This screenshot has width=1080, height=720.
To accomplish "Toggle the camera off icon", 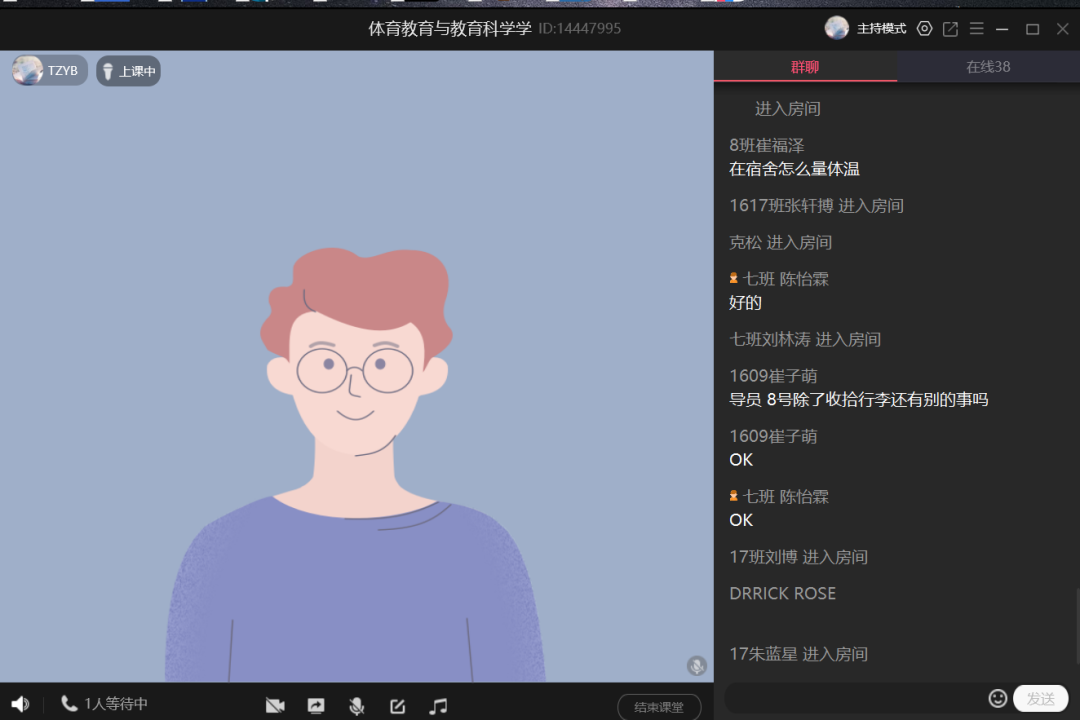I will pyautogui.click(x=275, y=706).
